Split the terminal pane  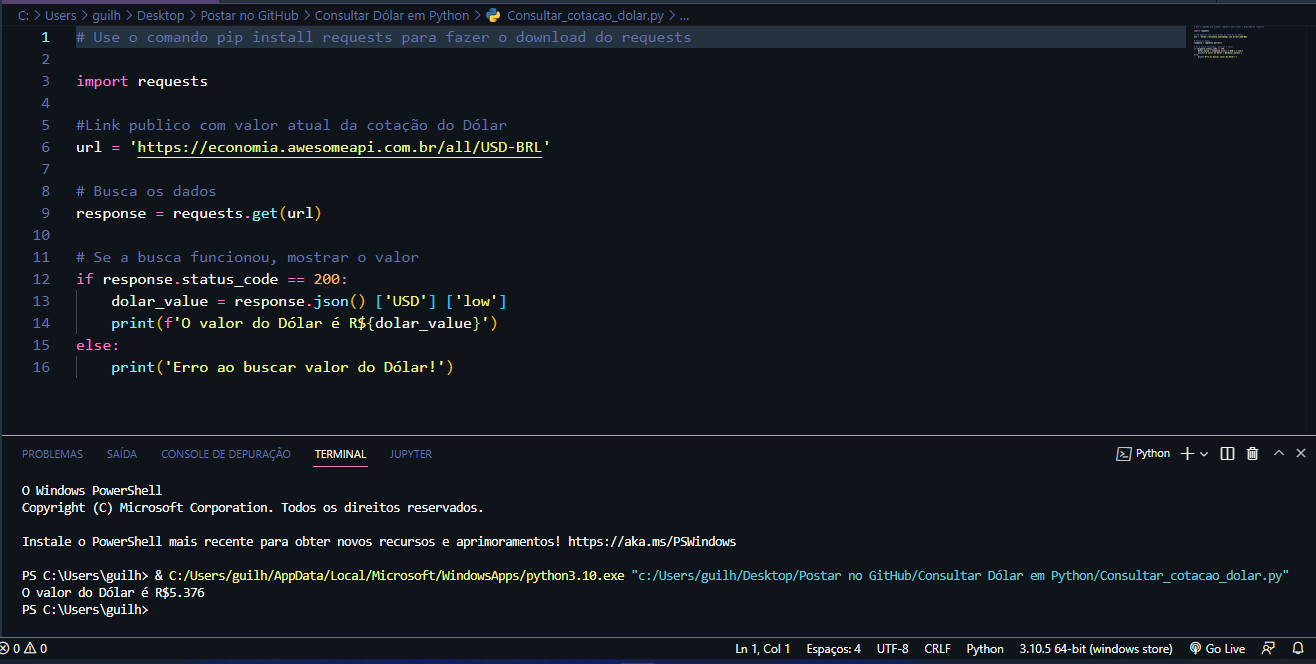click(x=1228, y=454)
